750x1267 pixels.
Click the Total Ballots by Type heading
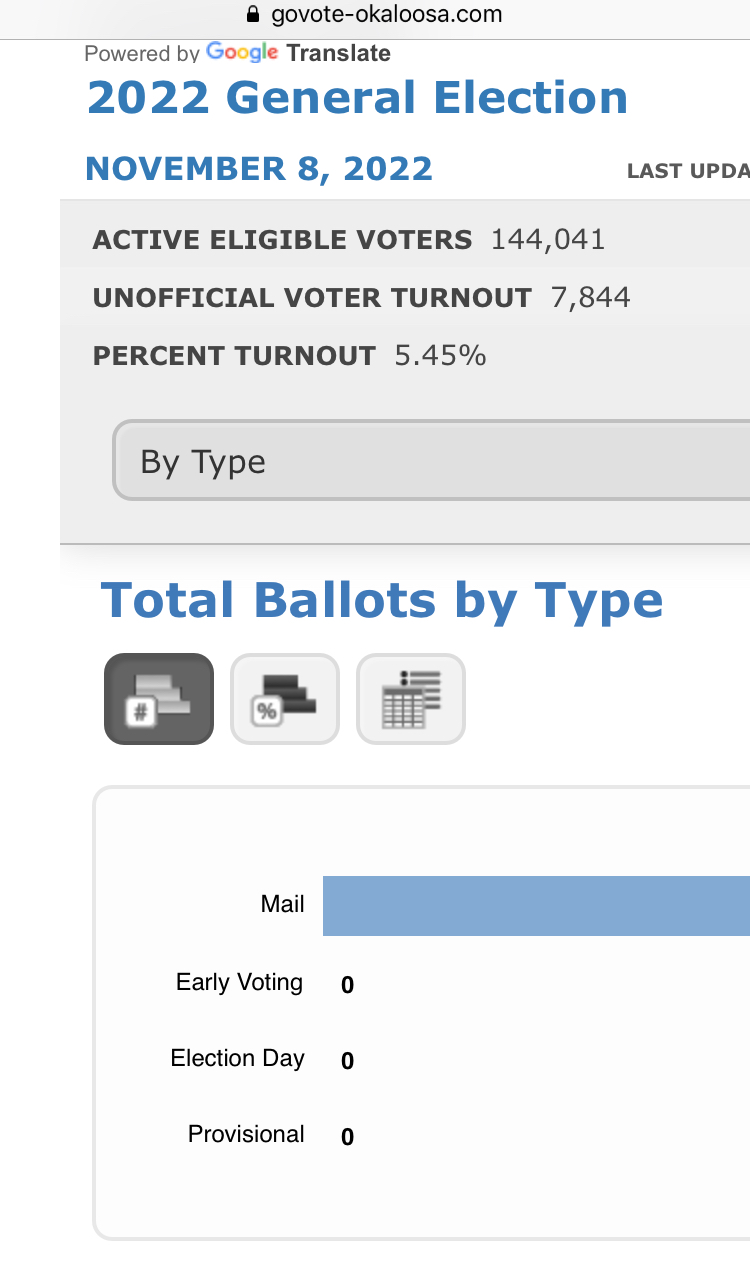pos(382,600)
